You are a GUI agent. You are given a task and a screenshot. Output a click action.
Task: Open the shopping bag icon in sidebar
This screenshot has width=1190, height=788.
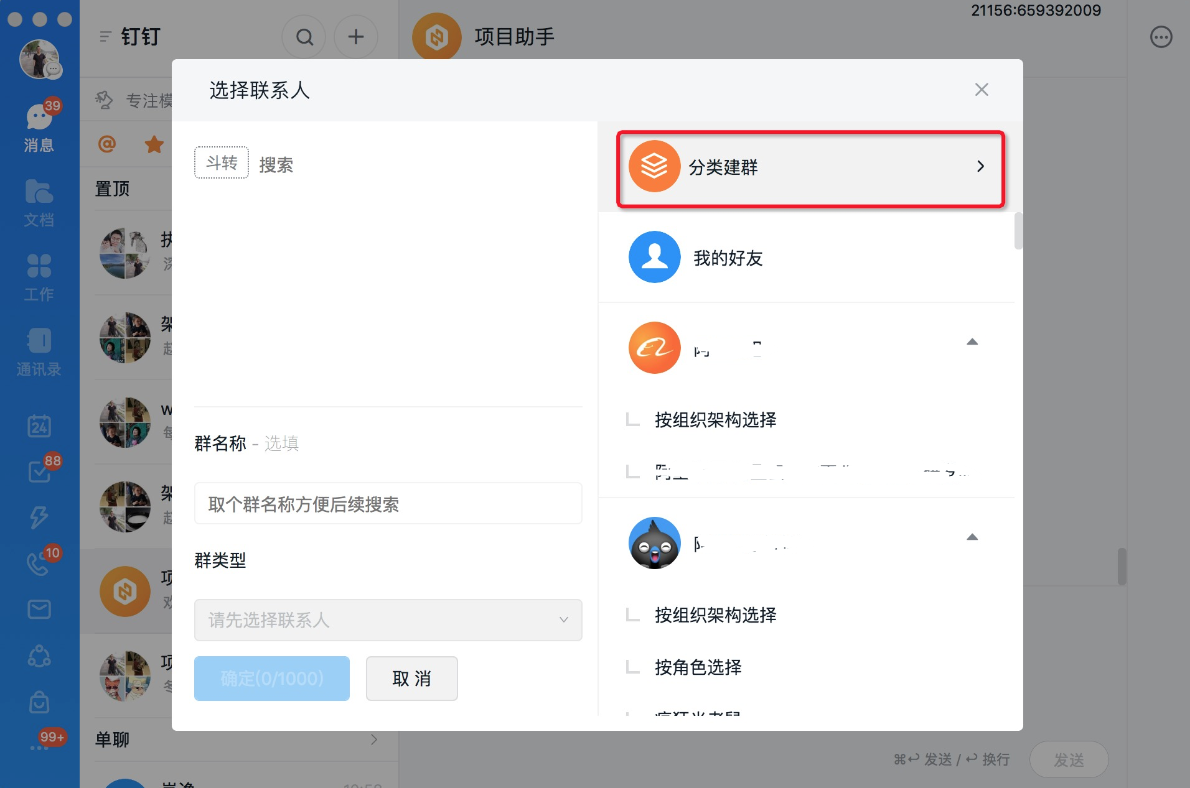tap(39, 702)
